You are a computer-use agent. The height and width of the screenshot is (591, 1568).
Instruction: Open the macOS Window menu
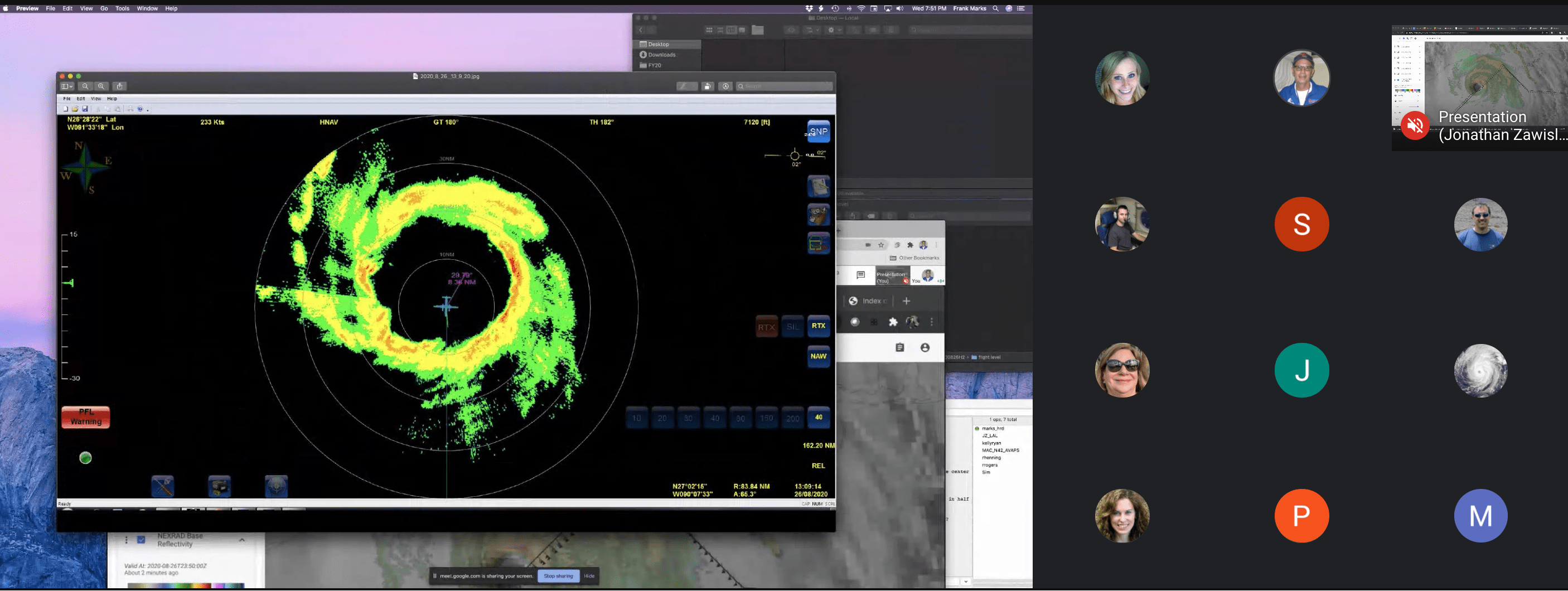147,8
